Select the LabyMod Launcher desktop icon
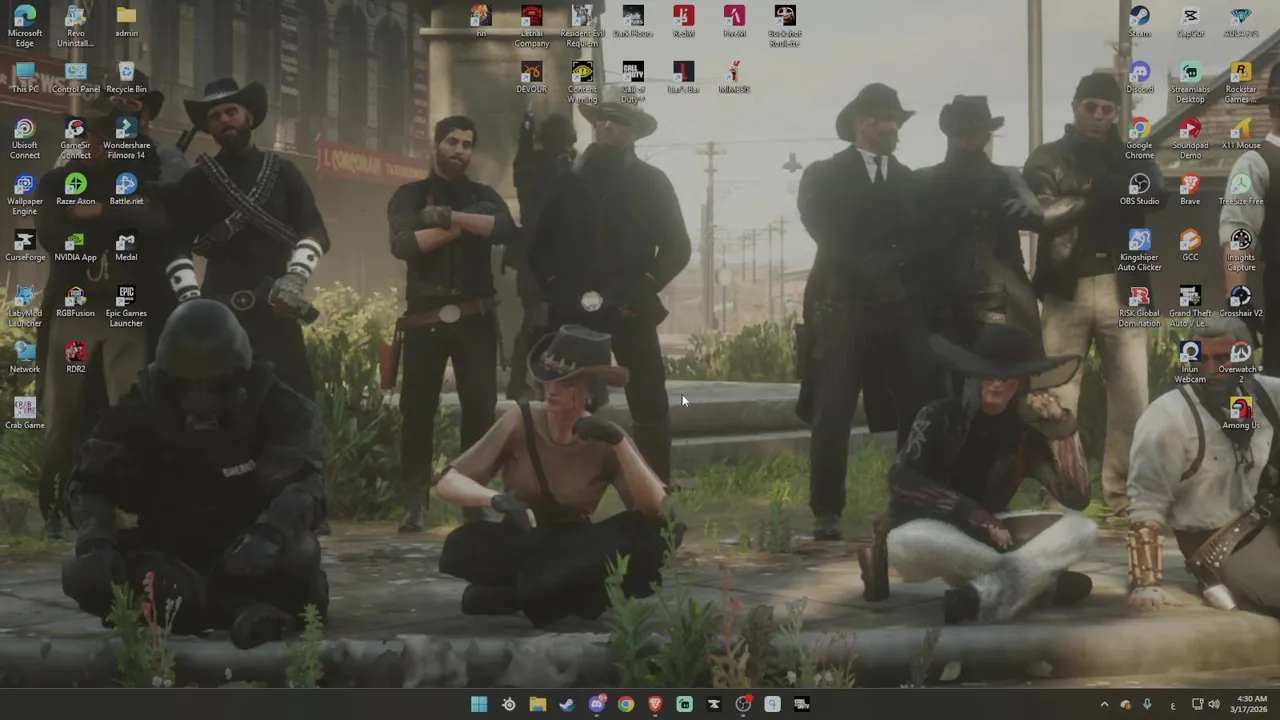This screenshot has height=720, width=1280. (25, 306)
